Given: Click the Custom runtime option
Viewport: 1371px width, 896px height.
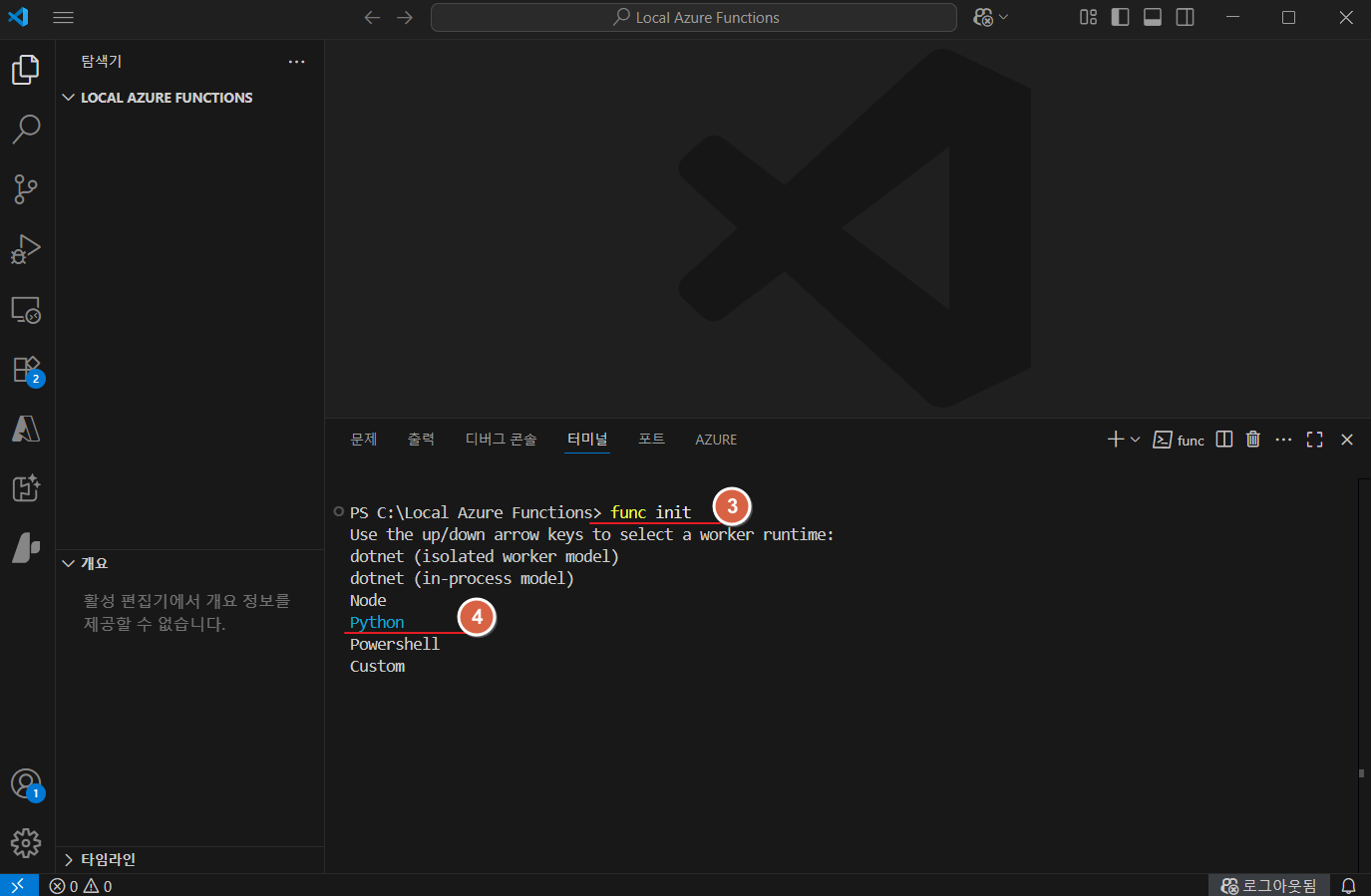Looking at the screenshot, I should pyautogui.click(x=377, y=666).
